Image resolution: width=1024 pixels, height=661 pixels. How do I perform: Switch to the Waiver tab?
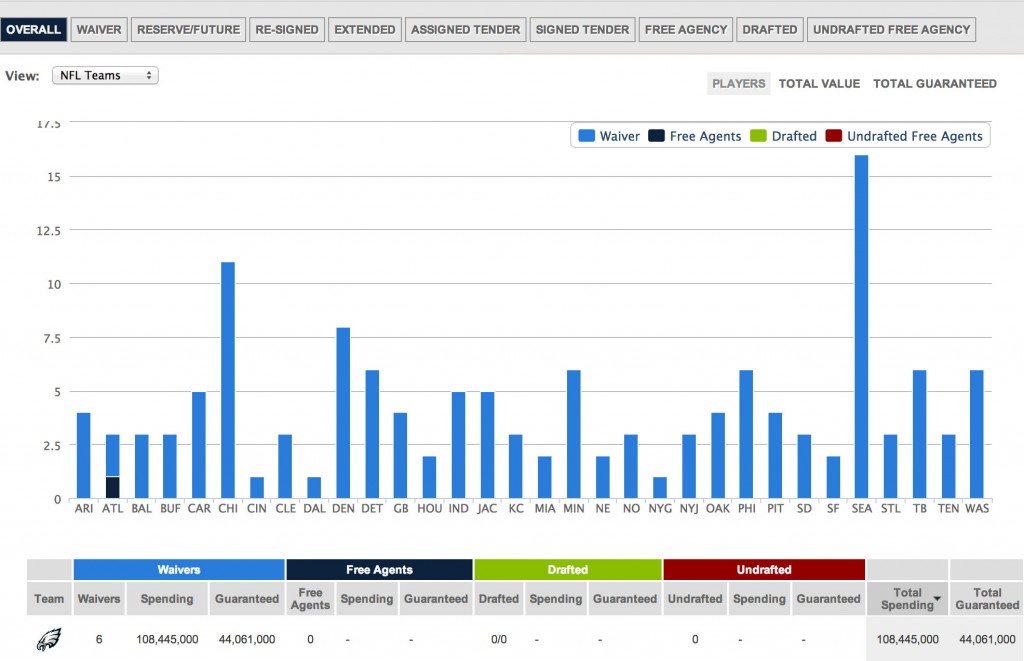click(99, 30)
